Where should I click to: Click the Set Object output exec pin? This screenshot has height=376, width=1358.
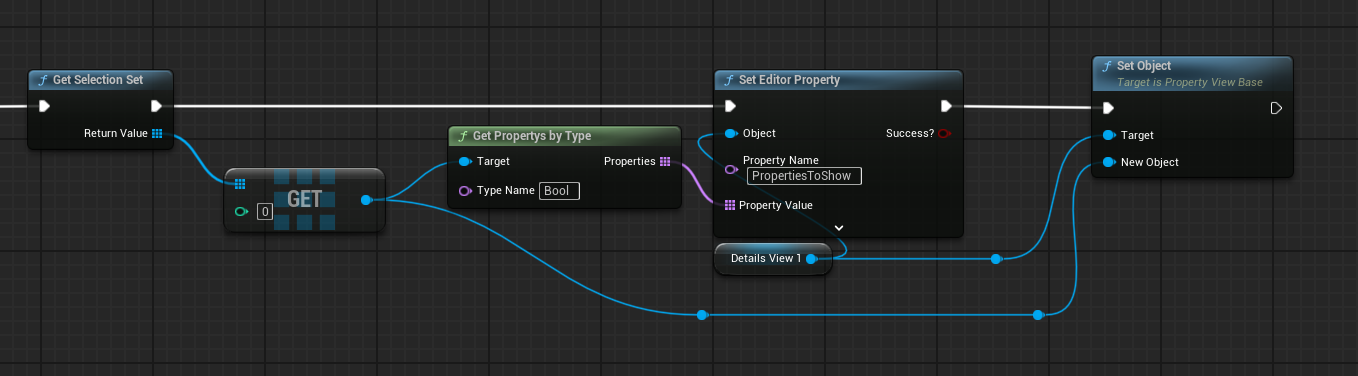click(x=1276, y=108)
